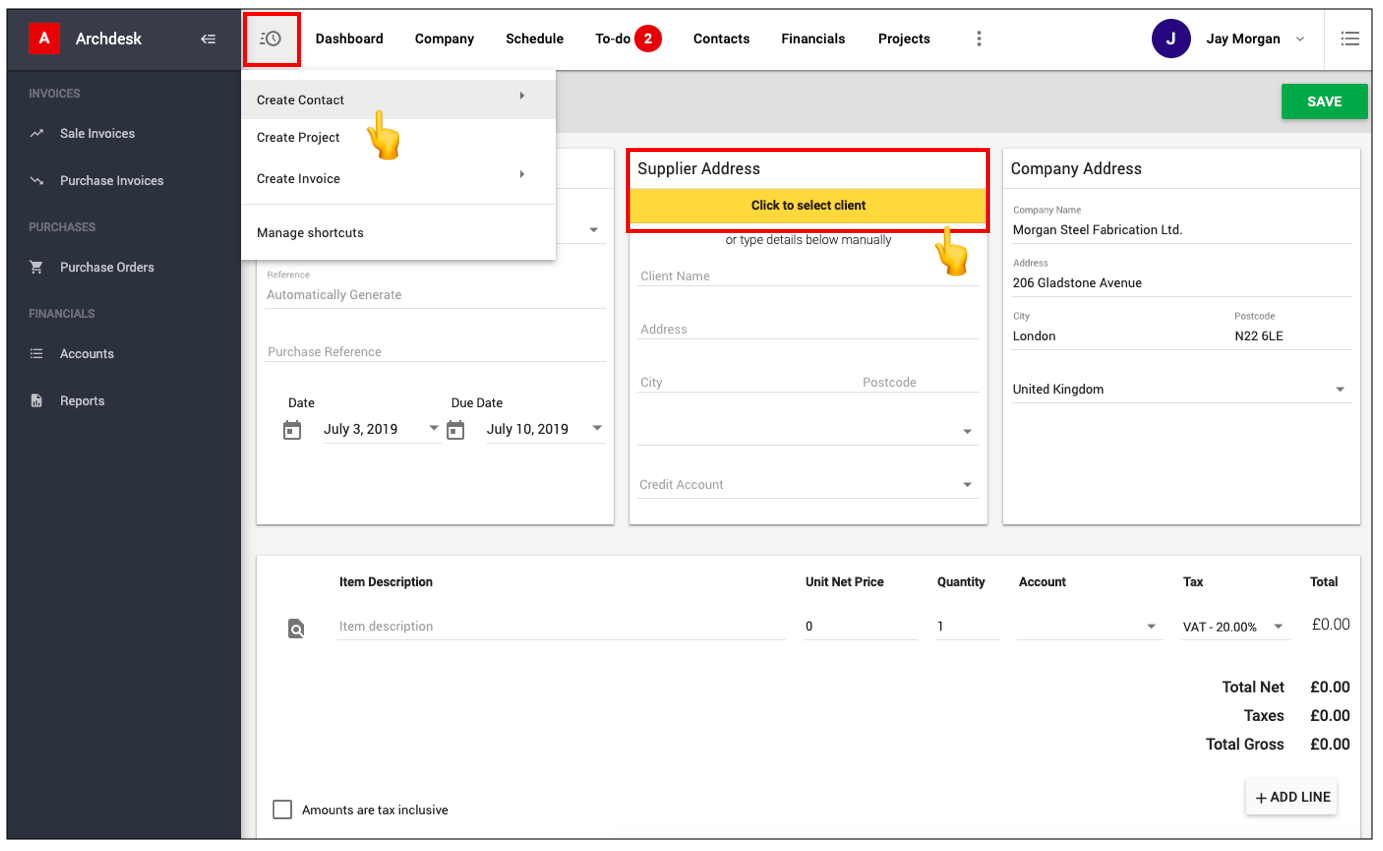The image size is (1383, 851).
Task: Focus the supplier City field
Action: (x=748, y=383)
